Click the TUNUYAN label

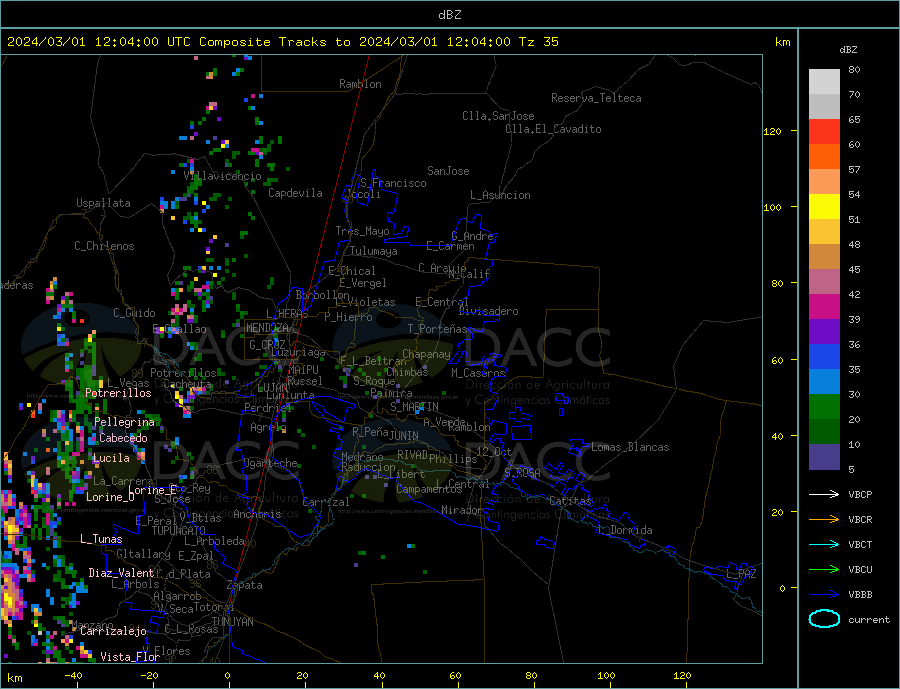(232, 622)
